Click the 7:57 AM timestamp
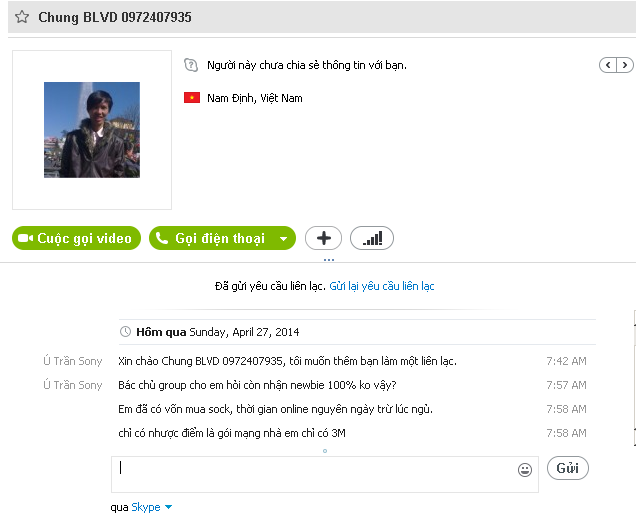The height and width of the screenshot is (513, 636). pyautogui.click(x=566, y=385)
